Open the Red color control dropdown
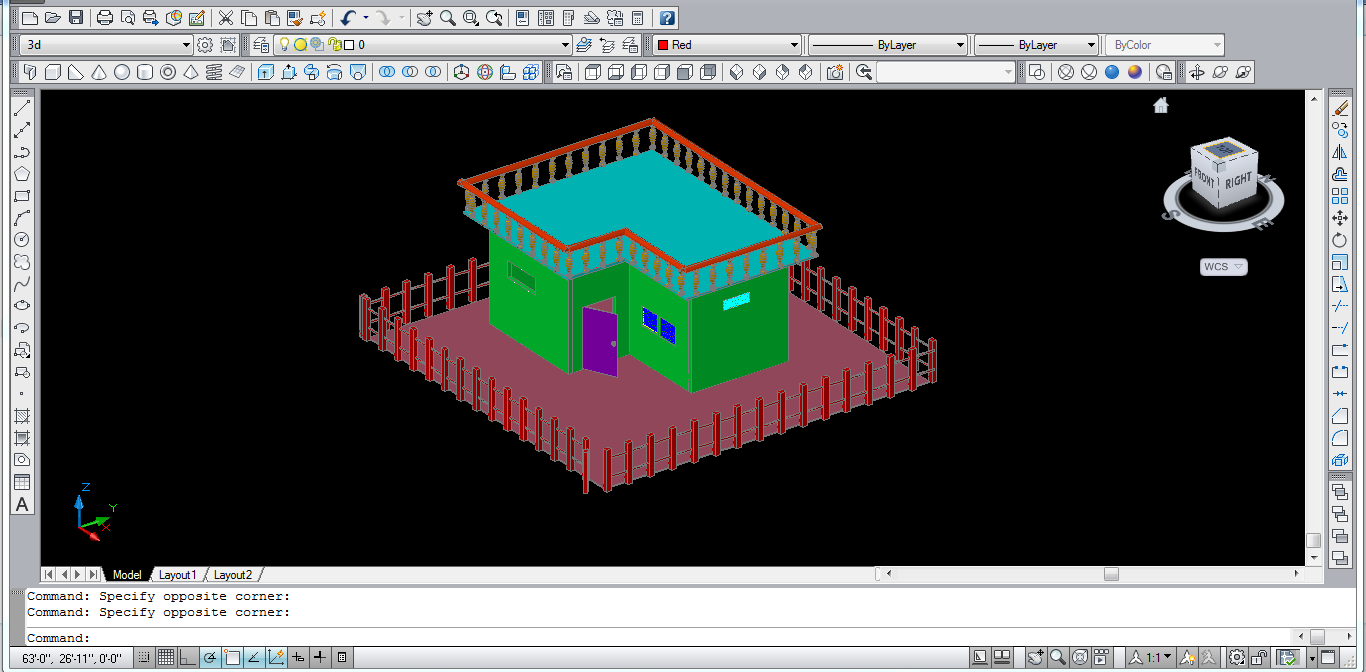1366x672 pixels. coord(795,45)
